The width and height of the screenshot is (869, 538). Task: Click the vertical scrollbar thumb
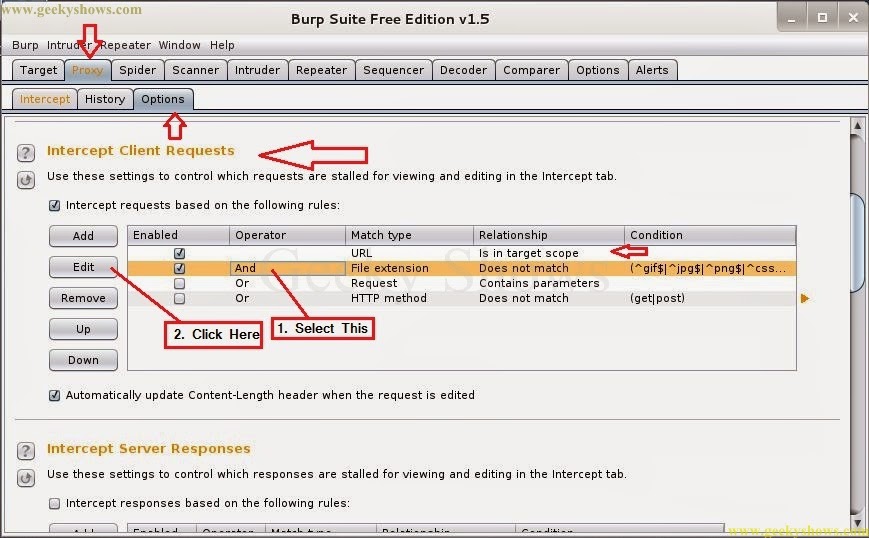pyautogui.click(x=857, y=244)
